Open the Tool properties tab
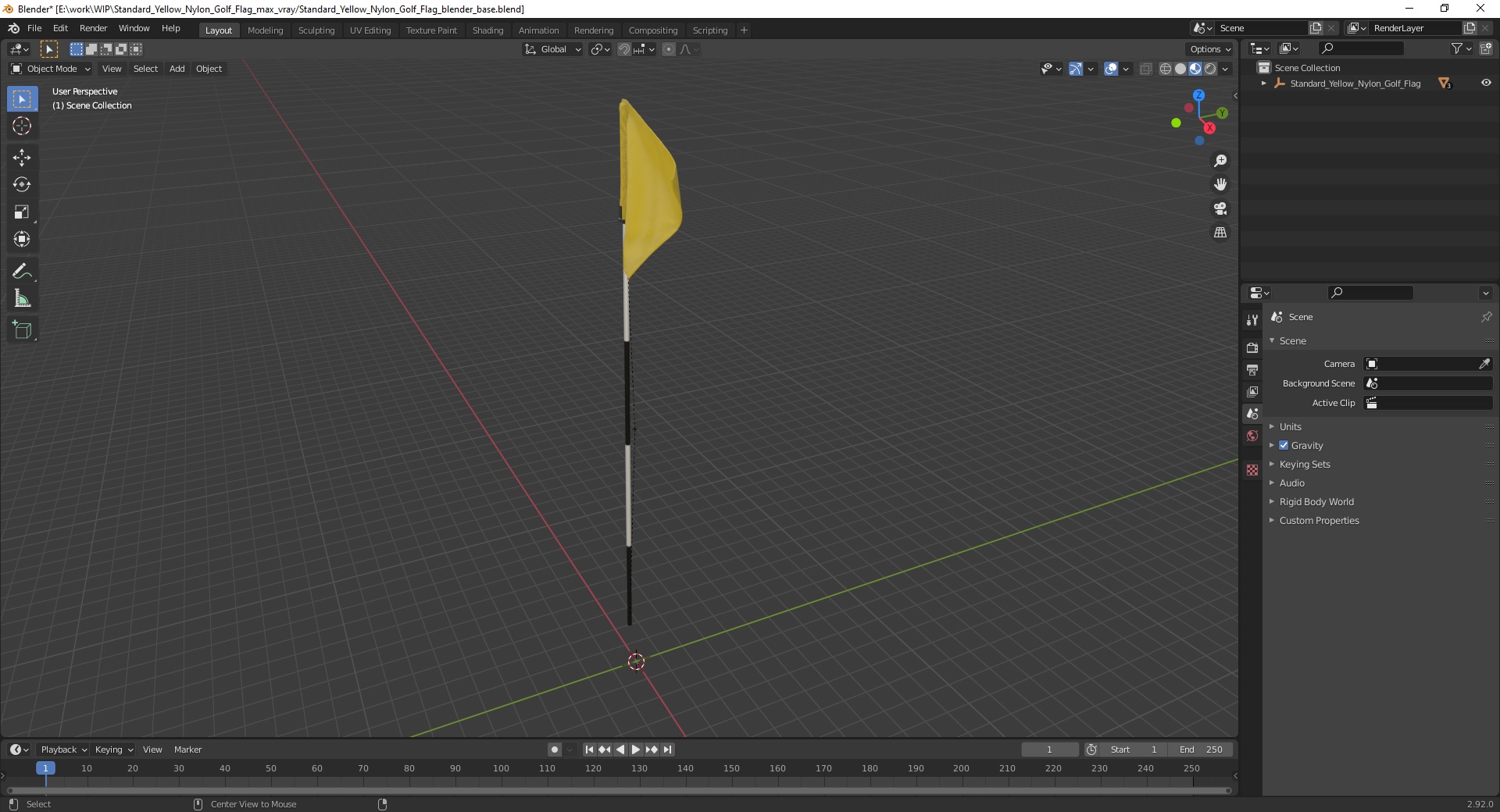The image size is (1500, 812). (x=1252, y=320)
